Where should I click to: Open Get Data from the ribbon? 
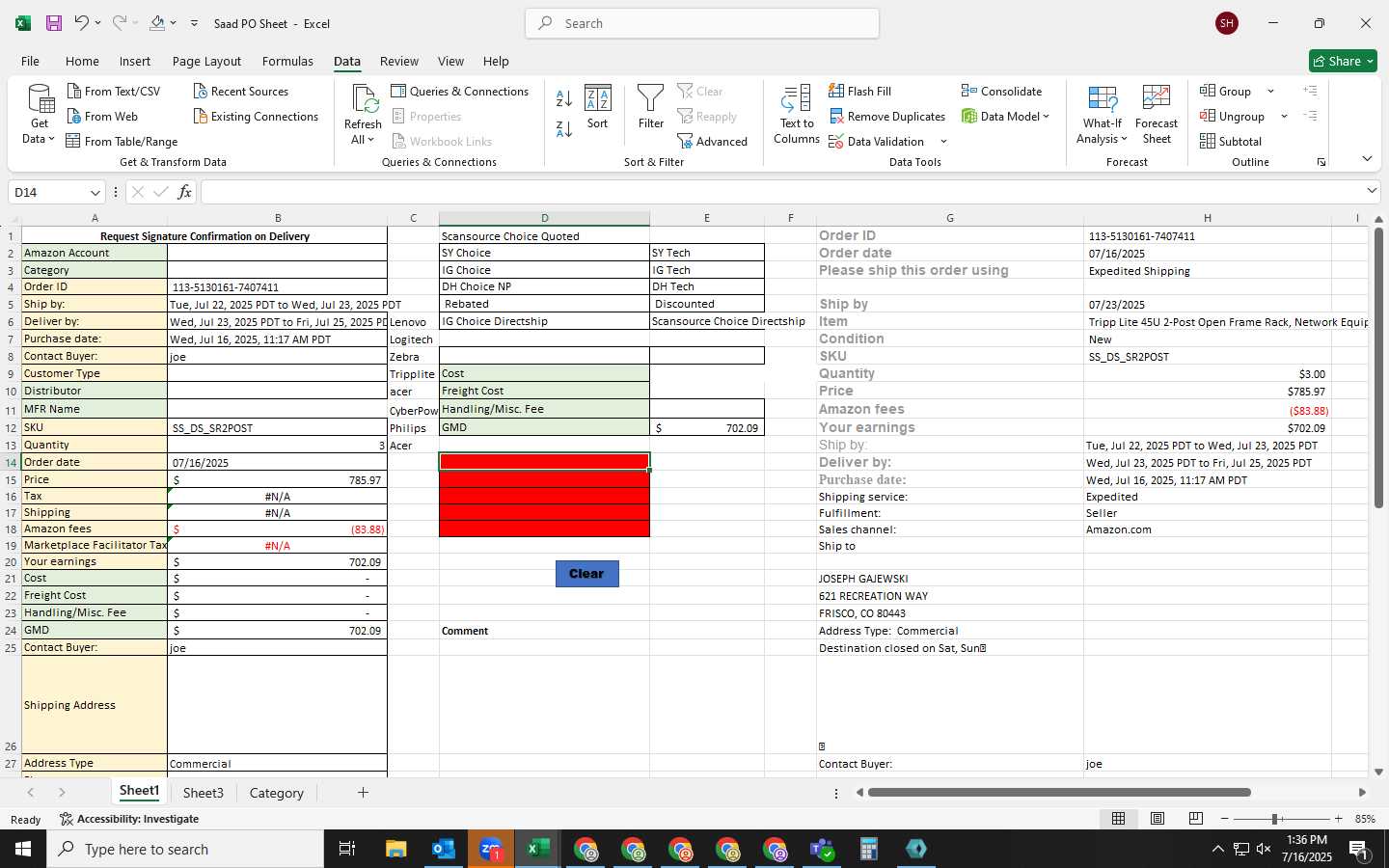coord(40,115)
